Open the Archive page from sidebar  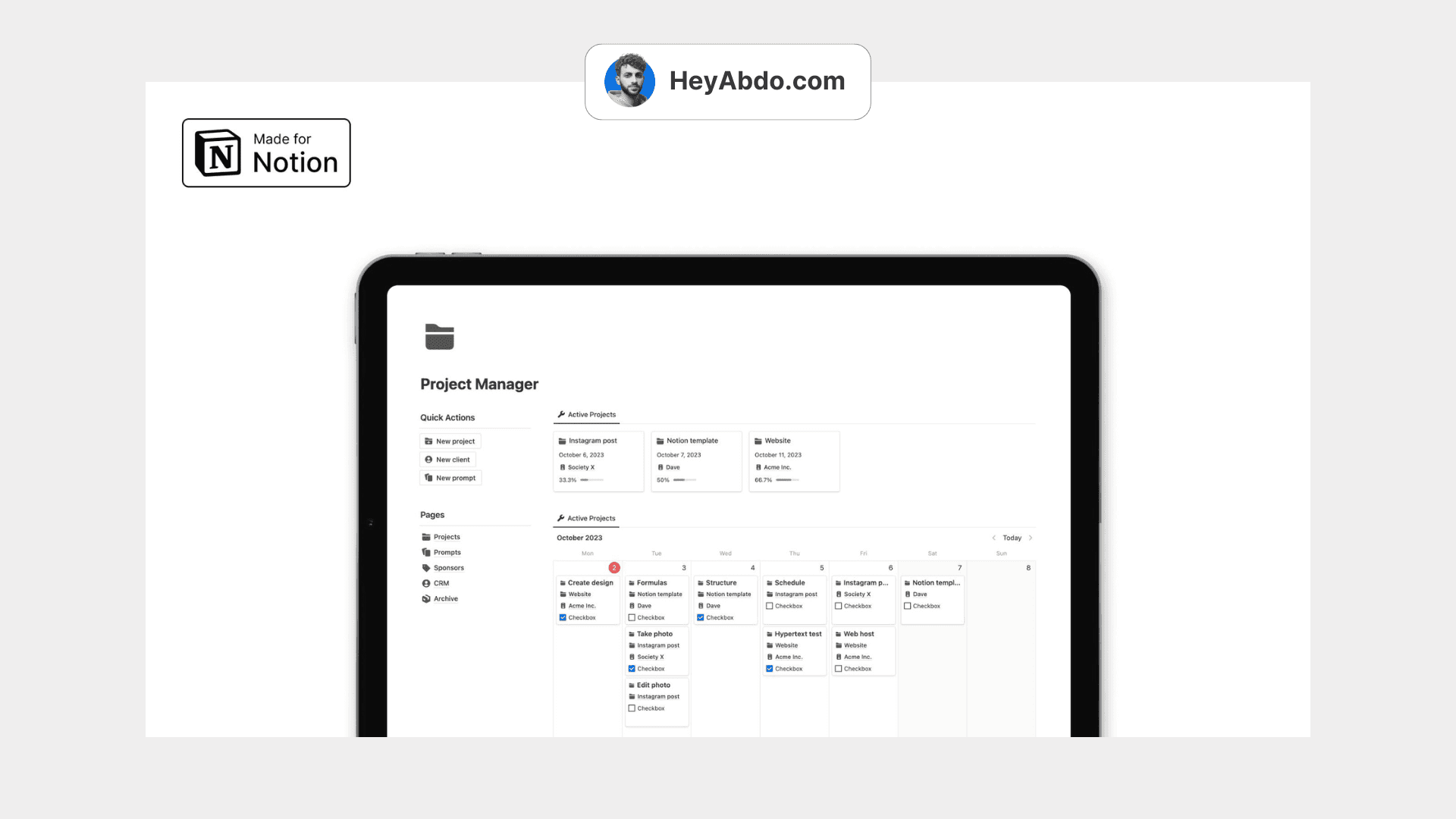(x=444, y=598)
